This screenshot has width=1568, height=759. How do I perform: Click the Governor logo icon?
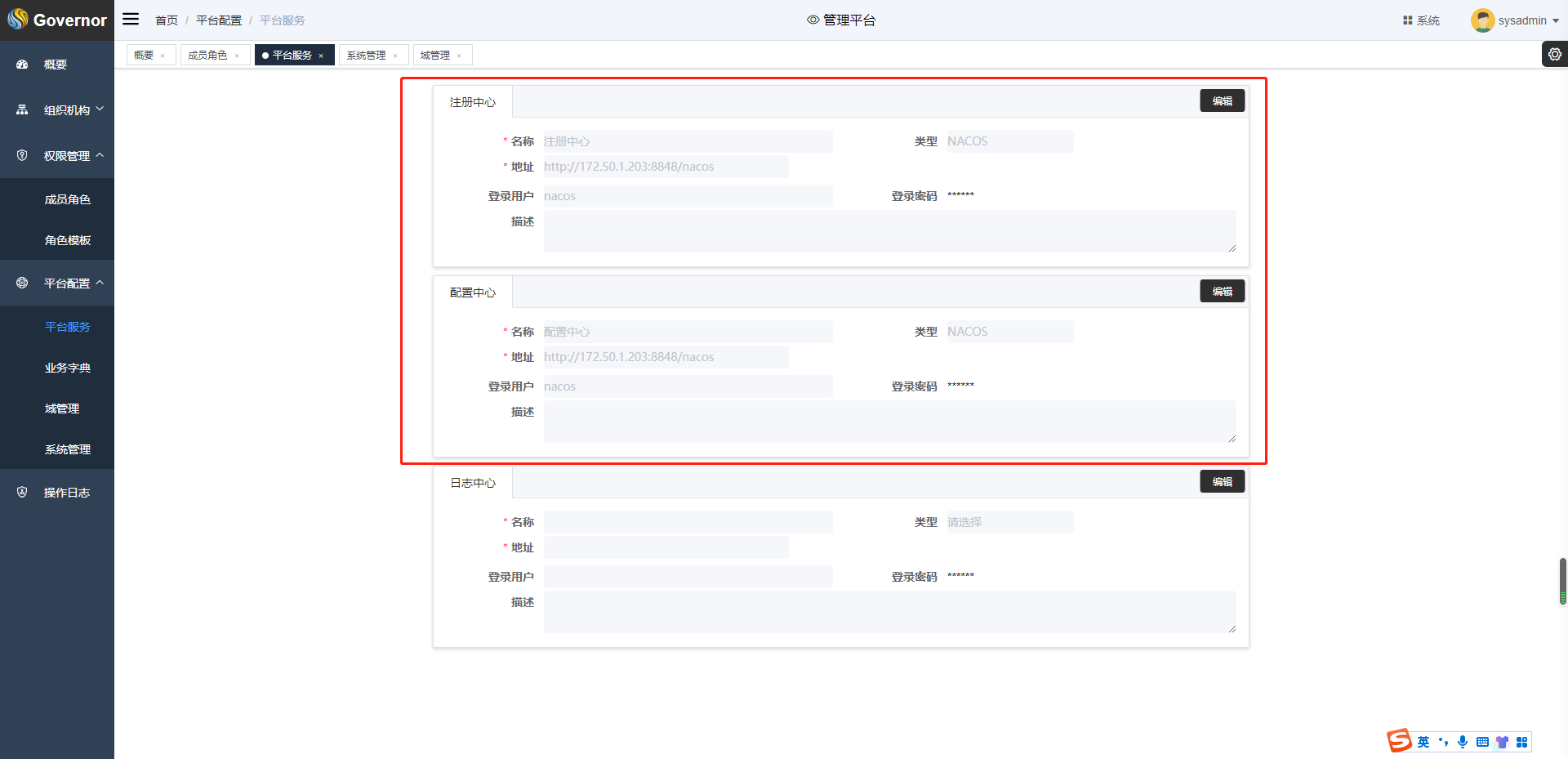[x=17, y=19]
